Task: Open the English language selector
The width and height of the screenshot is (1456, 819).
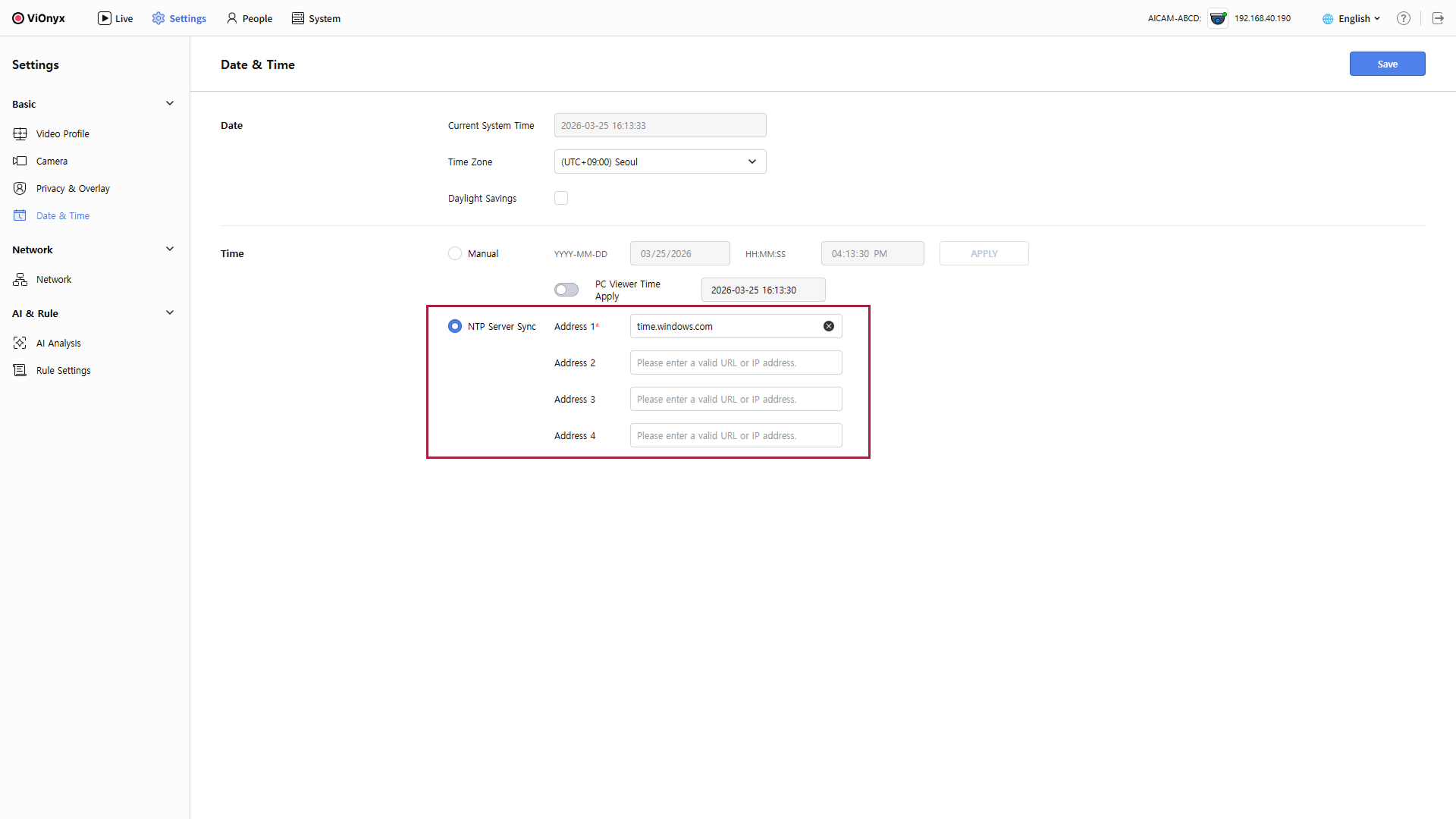Action: tap(1352, 18)
